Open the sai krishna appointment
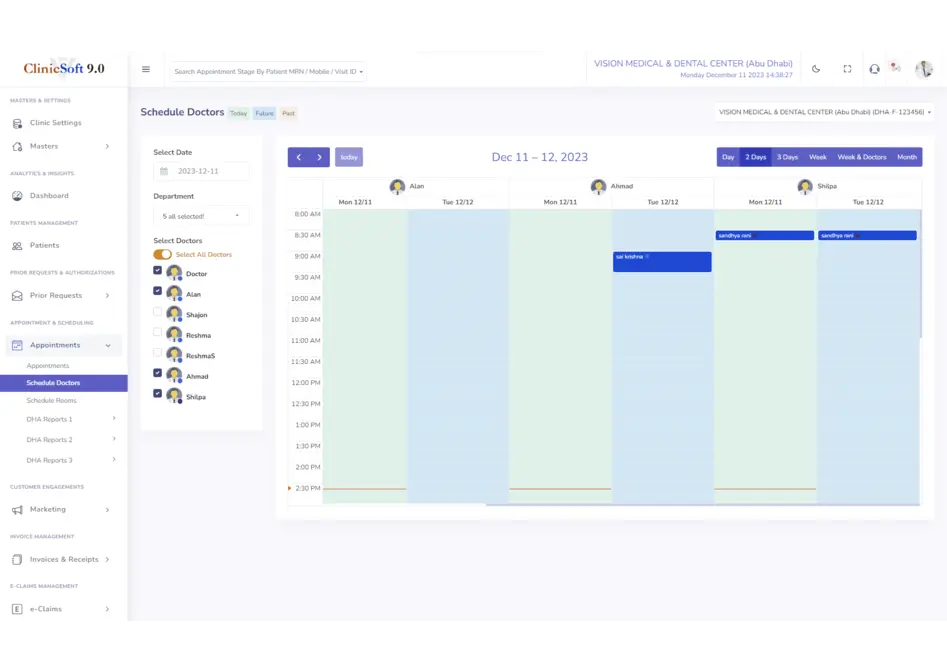This screenshot has height=672, width=947. [662, 261]
